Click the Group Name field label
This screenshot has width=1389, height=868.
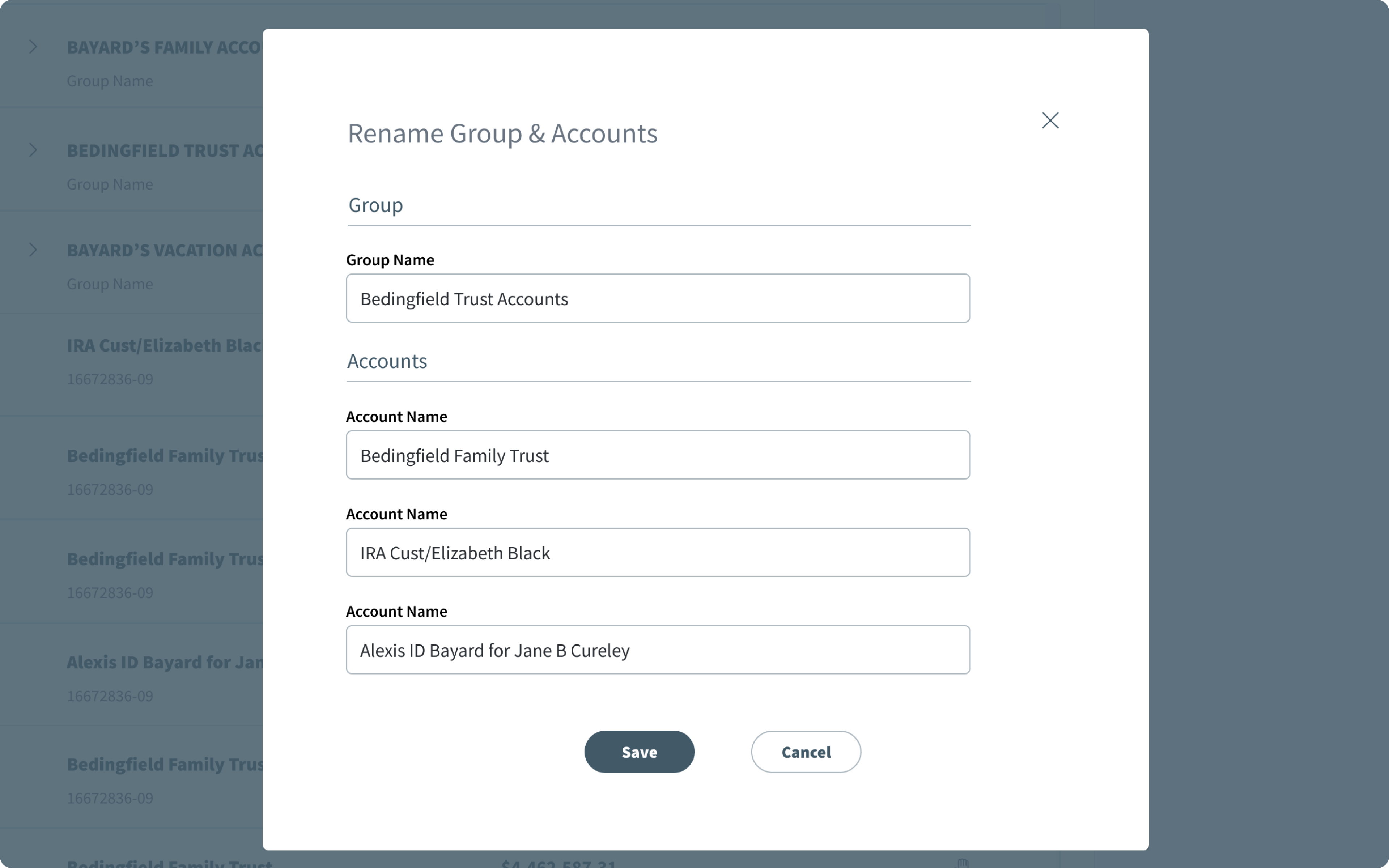[x=390, y=260]
